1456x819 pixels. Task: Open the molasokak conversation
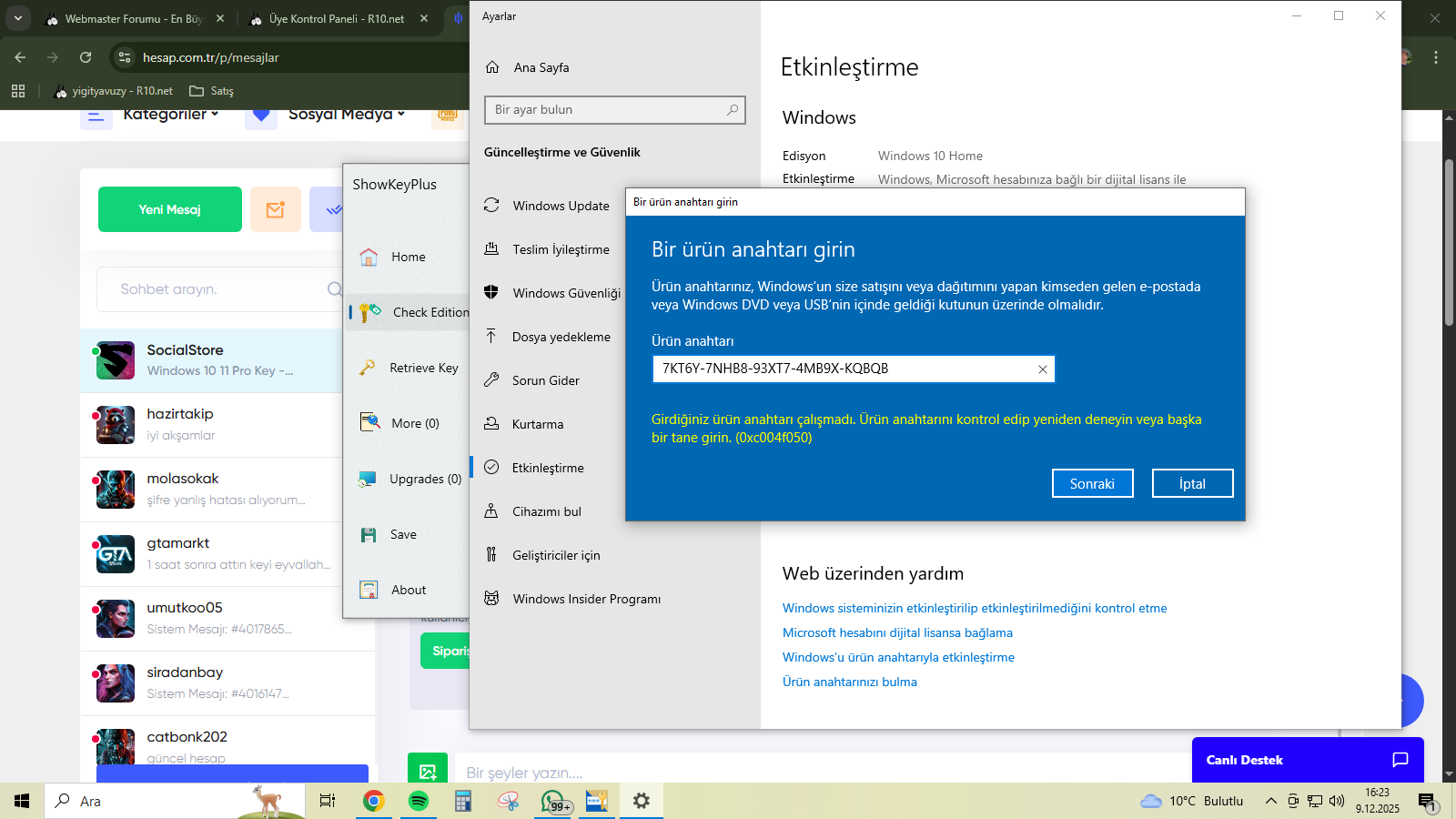[211, 490]
